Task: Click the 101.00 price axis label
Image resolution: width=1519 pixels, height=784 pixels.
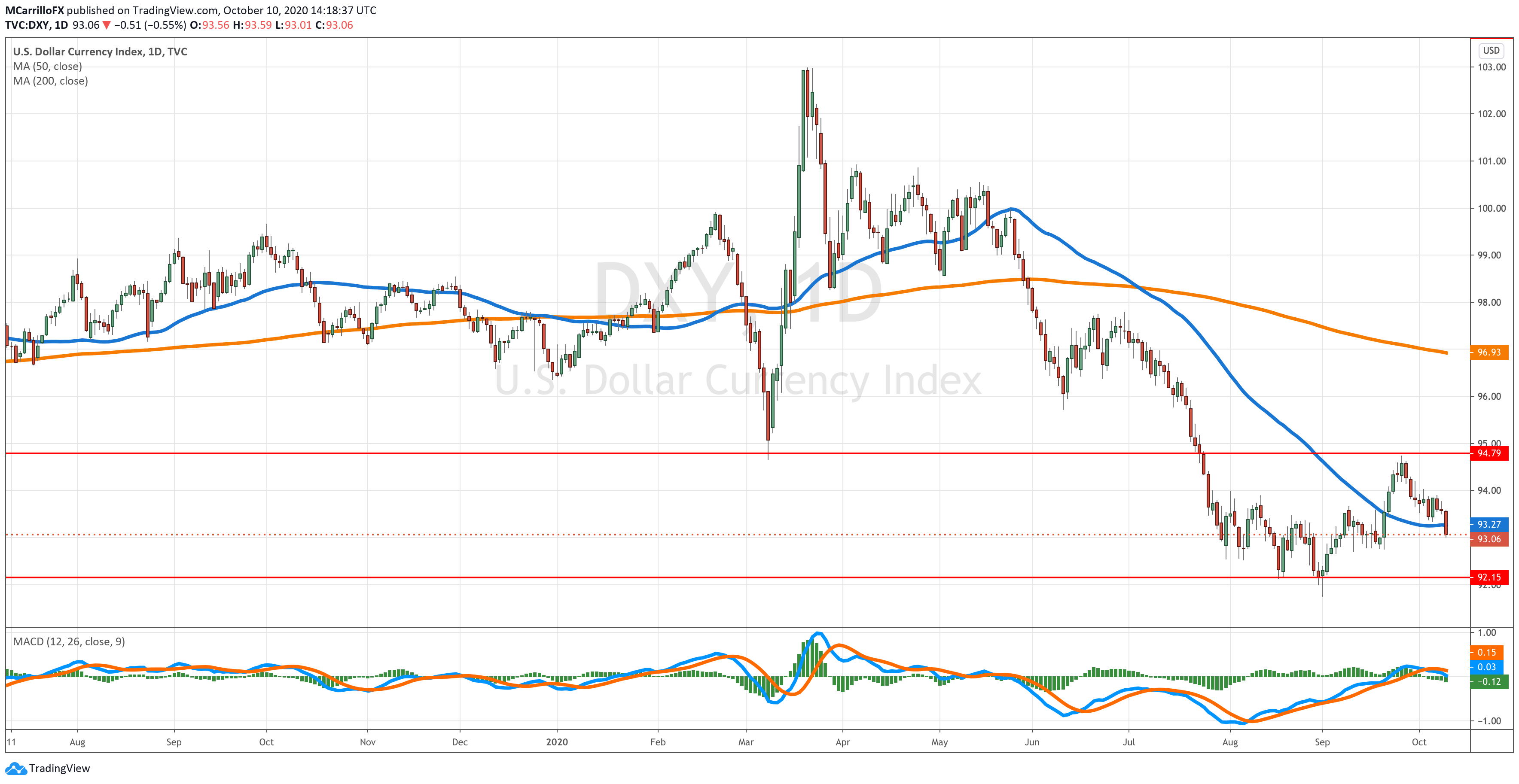Action: click(1491, 161)
